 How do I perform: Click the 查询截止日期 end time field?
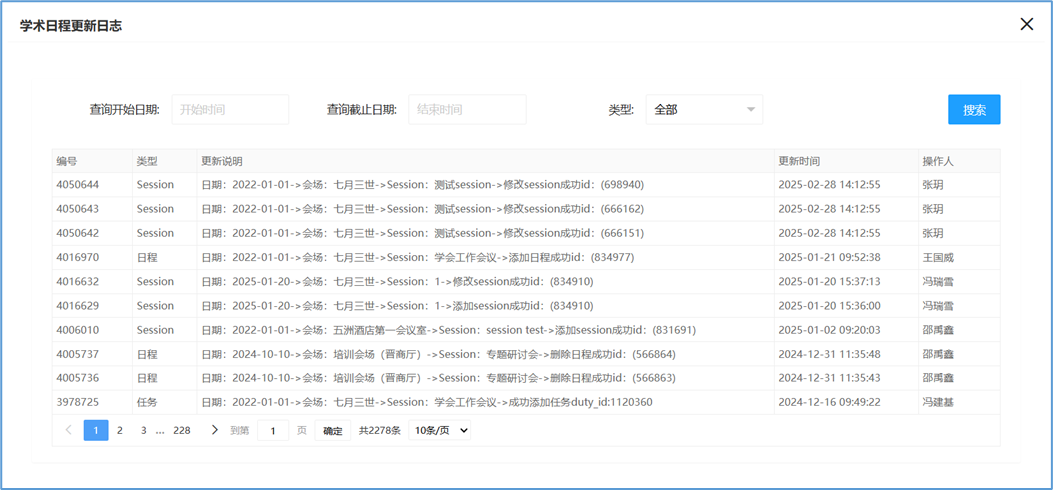coord(467,110)
